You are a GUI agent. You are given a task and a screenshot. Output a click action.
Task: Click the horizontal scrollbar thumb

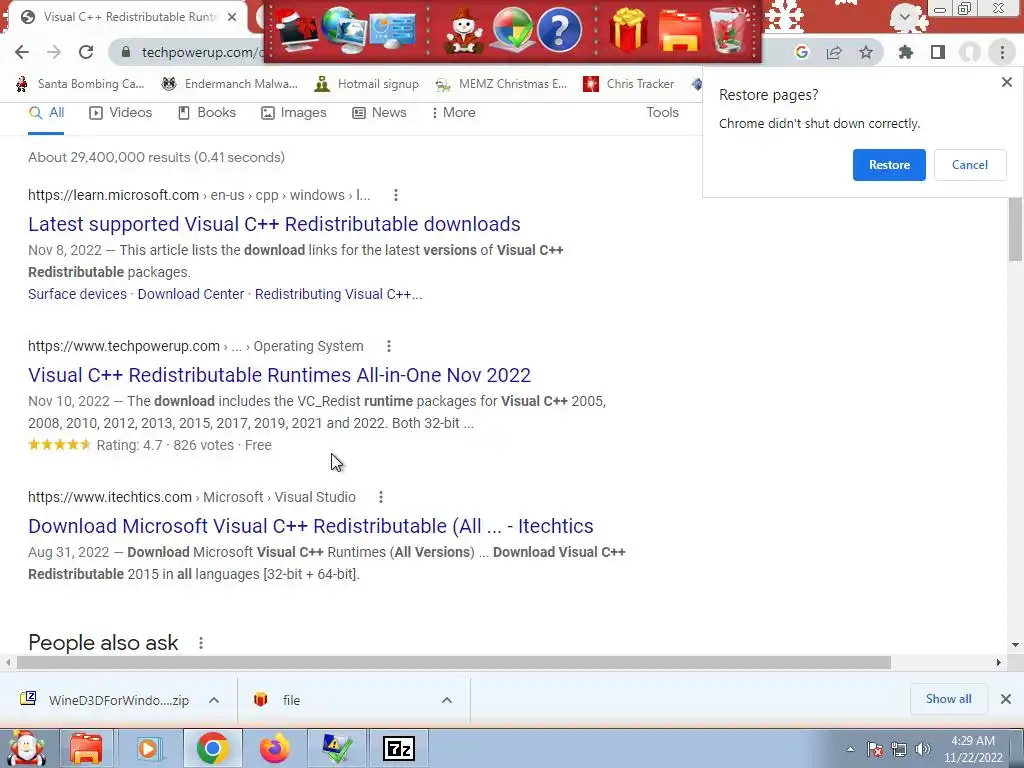[x=453, y=662]
